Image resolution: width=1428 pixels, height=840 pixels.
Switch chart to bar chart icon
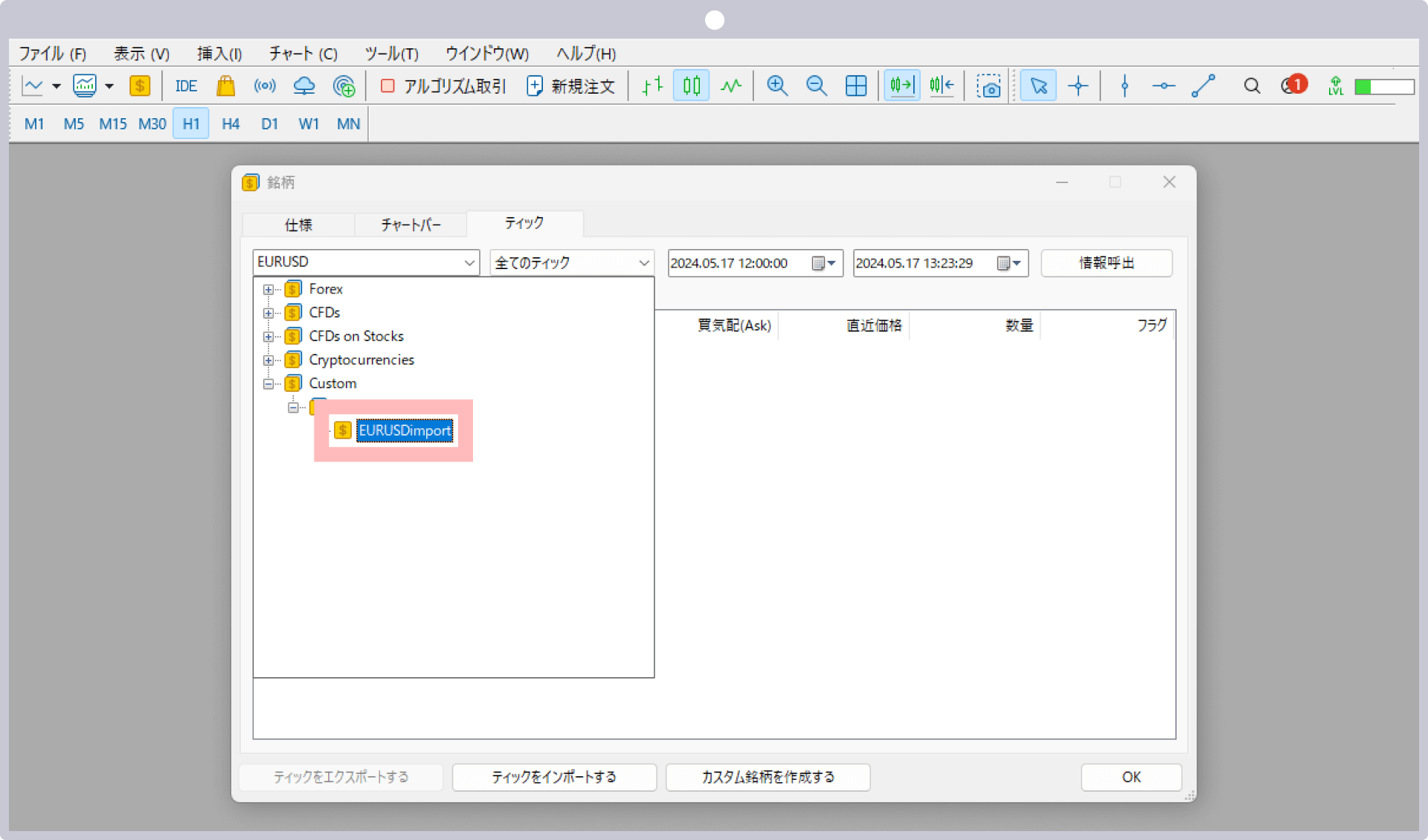pyautogui.click(x=652, y=86)
